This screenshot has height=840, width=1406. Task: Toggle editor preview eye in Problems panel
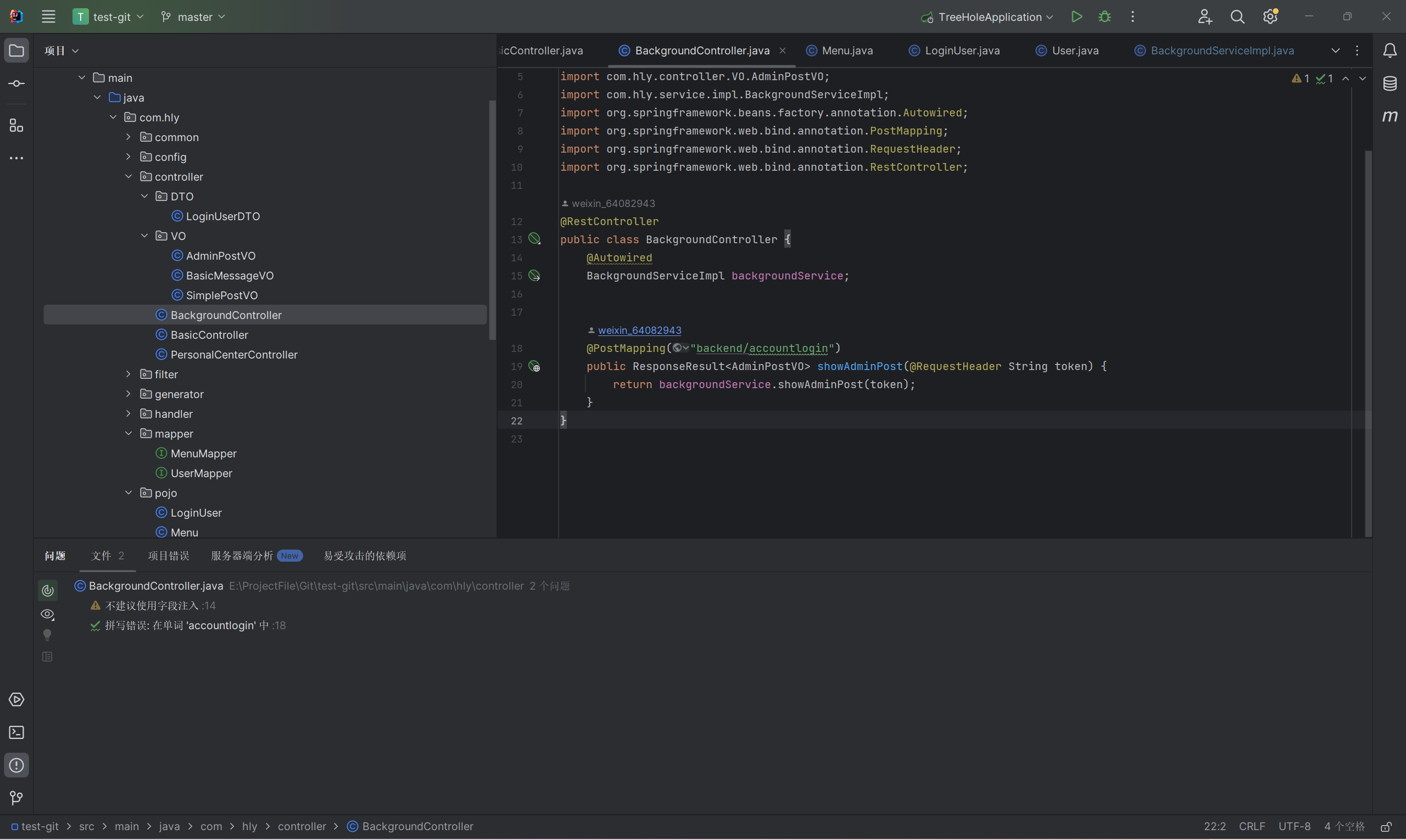tap(48, 614)
